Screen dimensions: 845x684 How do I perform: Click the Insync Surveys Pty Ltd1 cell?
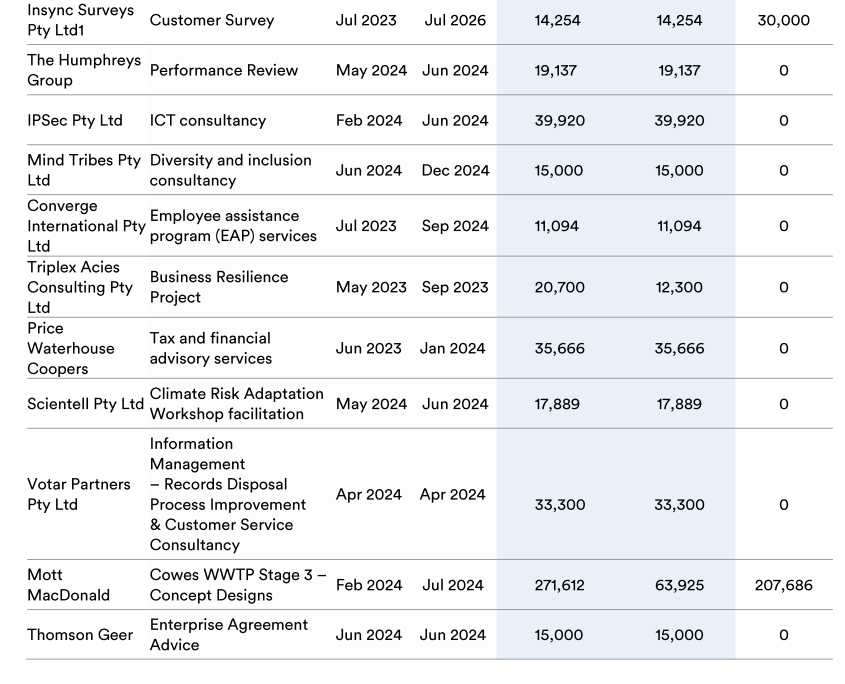pyautogui.click(x=80, y=20)
